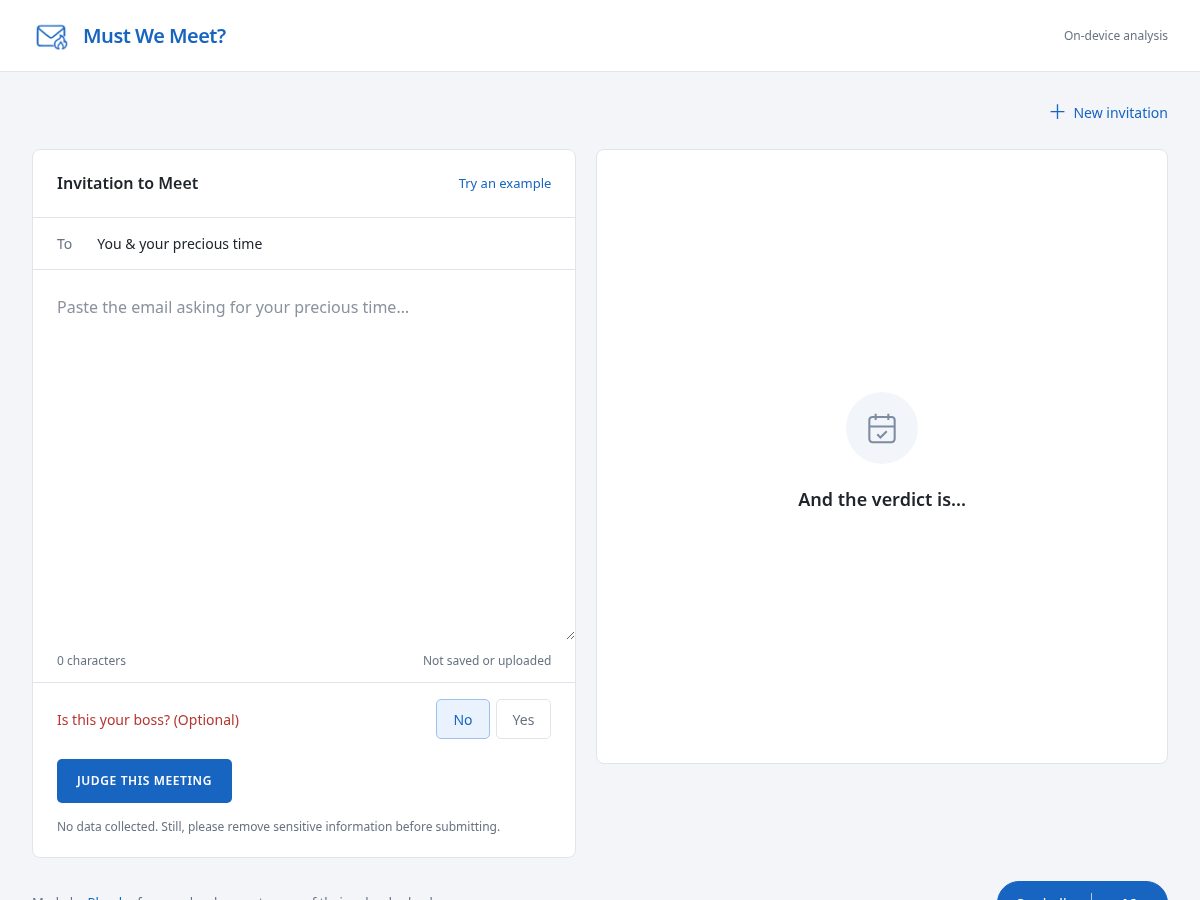Select Yes for the boss question

coord(523,719)
